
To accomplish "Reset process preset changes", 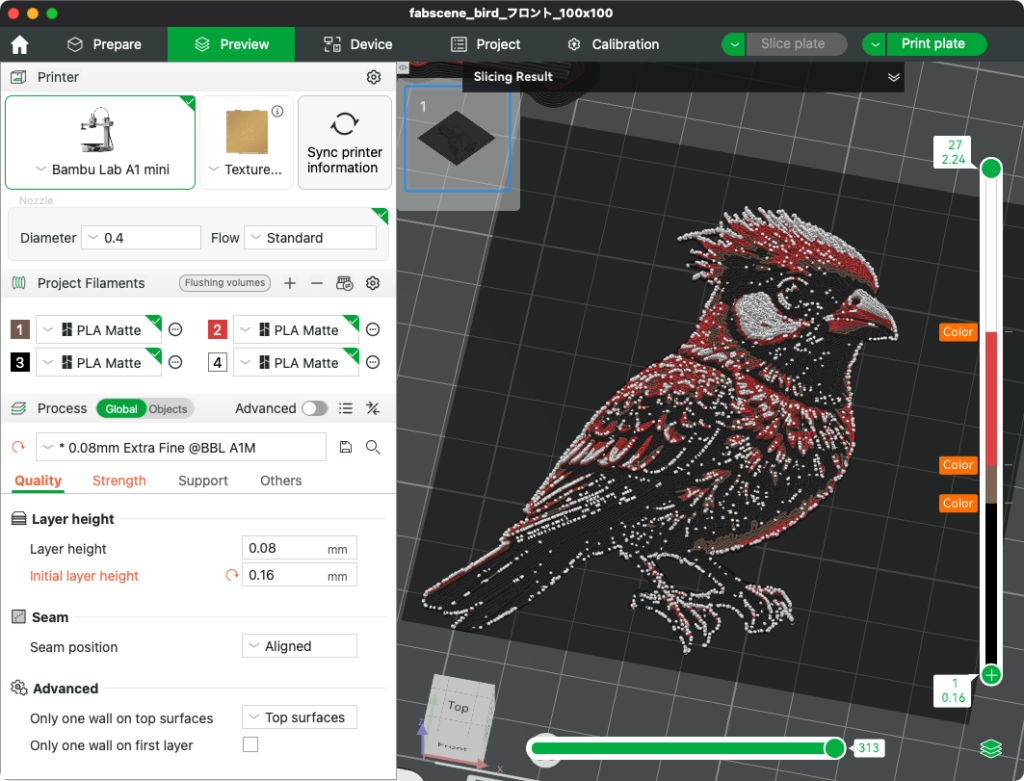I will coord(18,447).
